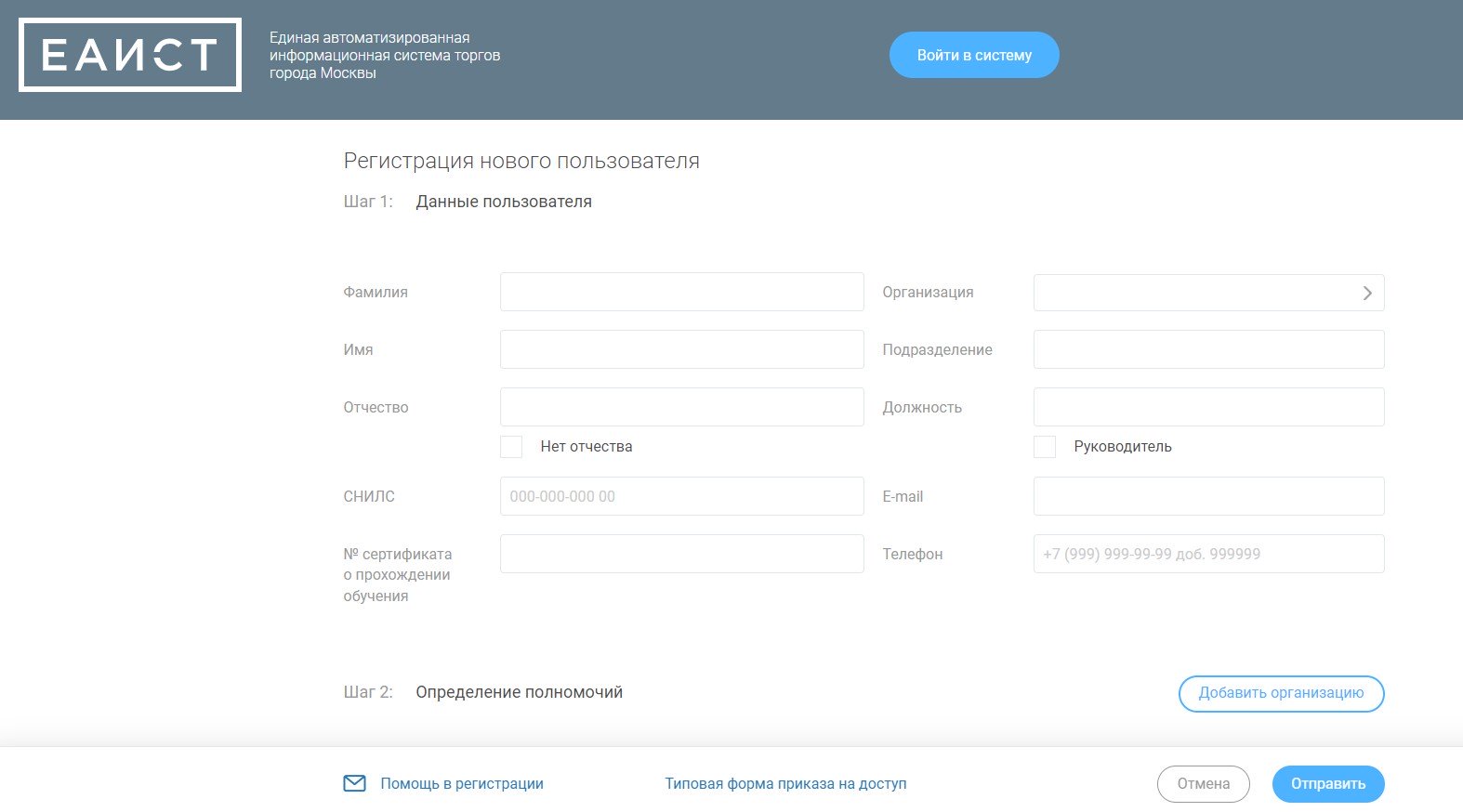Viewport: 1463px width, 812px height.
Task: Click the Должность input field
Action: [1209, 407]
